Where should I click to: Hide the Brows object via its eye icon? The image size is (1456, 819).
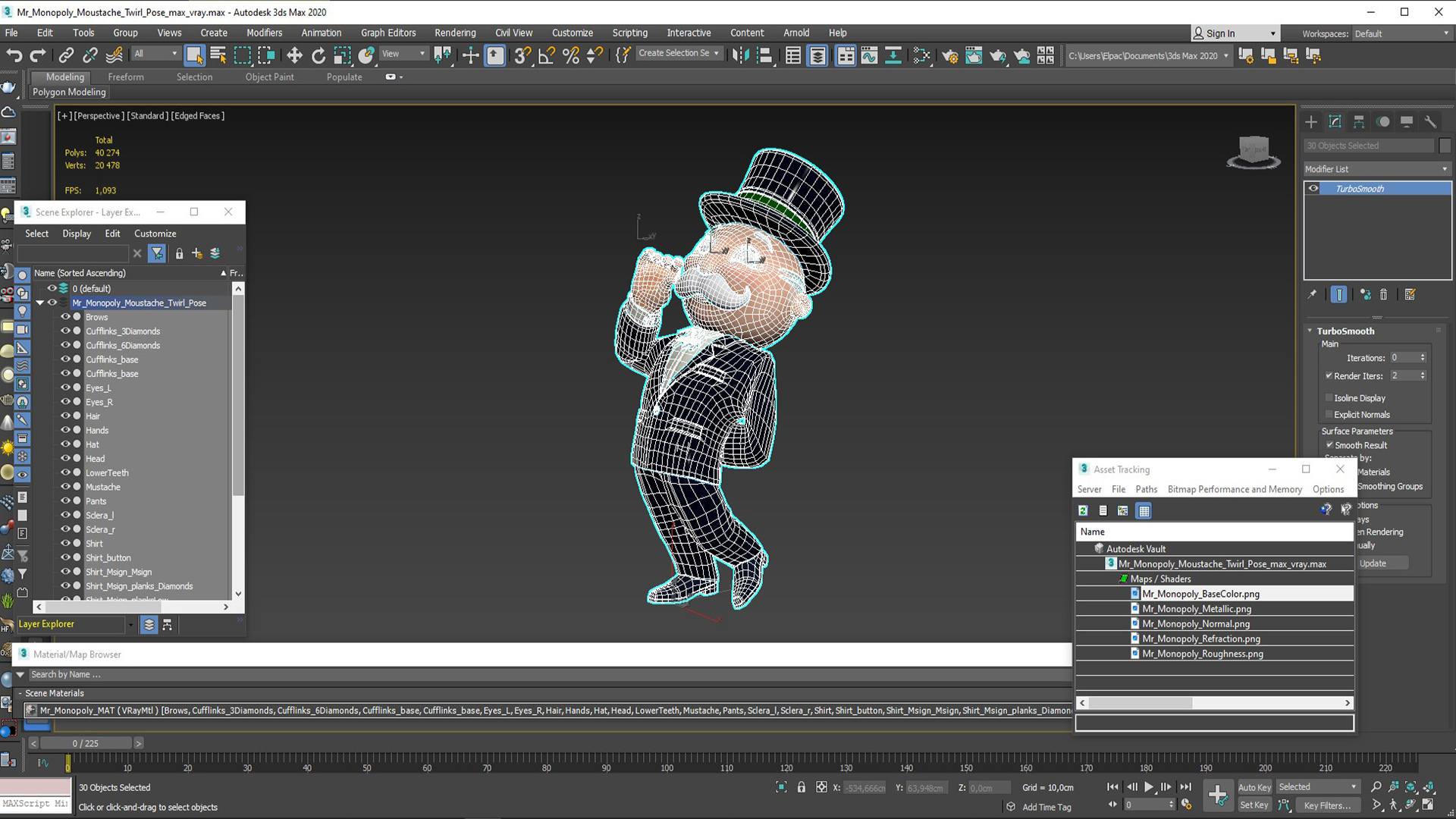pyautogui.click(x=65, y=317)
